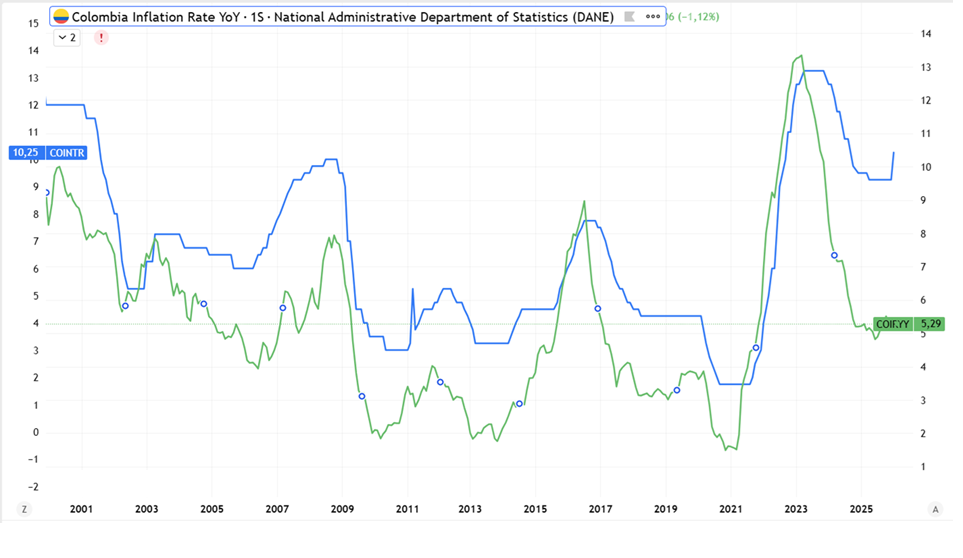Click the 2015 label on time axis
The height and width of the screenshot is (558, 963).
point(535,509)
